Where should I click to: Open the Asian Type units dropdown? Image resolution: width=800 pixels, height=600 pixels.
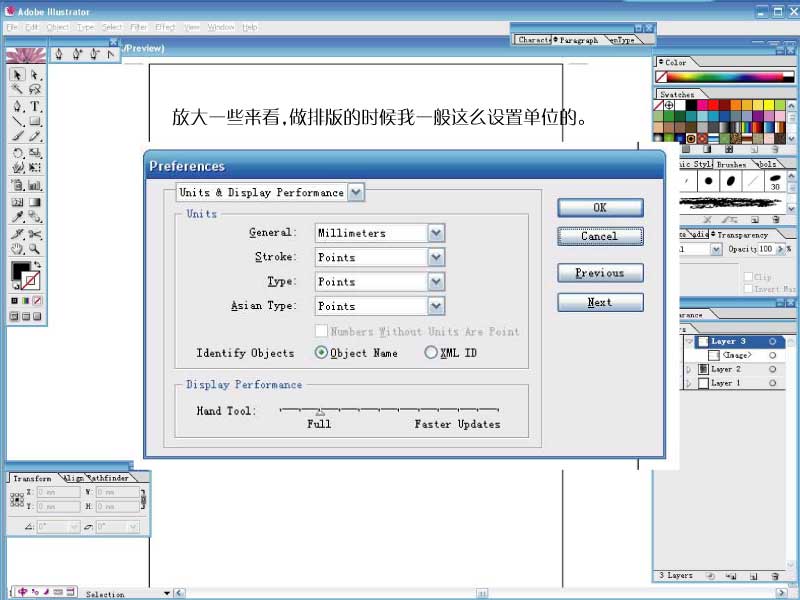pos(436,306)
